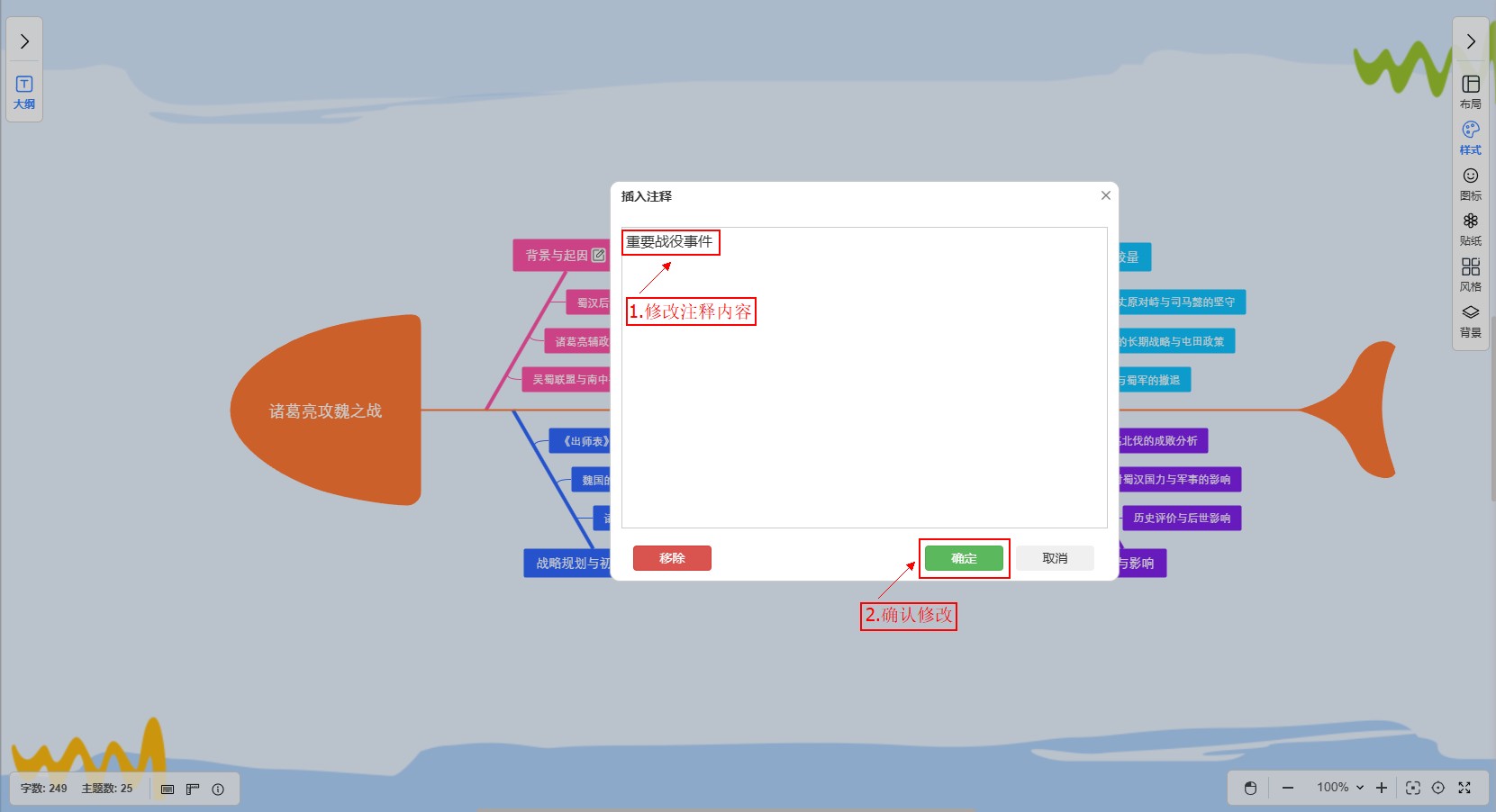Screen dimensions: 1496x812
Task: Open the 风格 theme panel
Action: tap(1470, 275)
